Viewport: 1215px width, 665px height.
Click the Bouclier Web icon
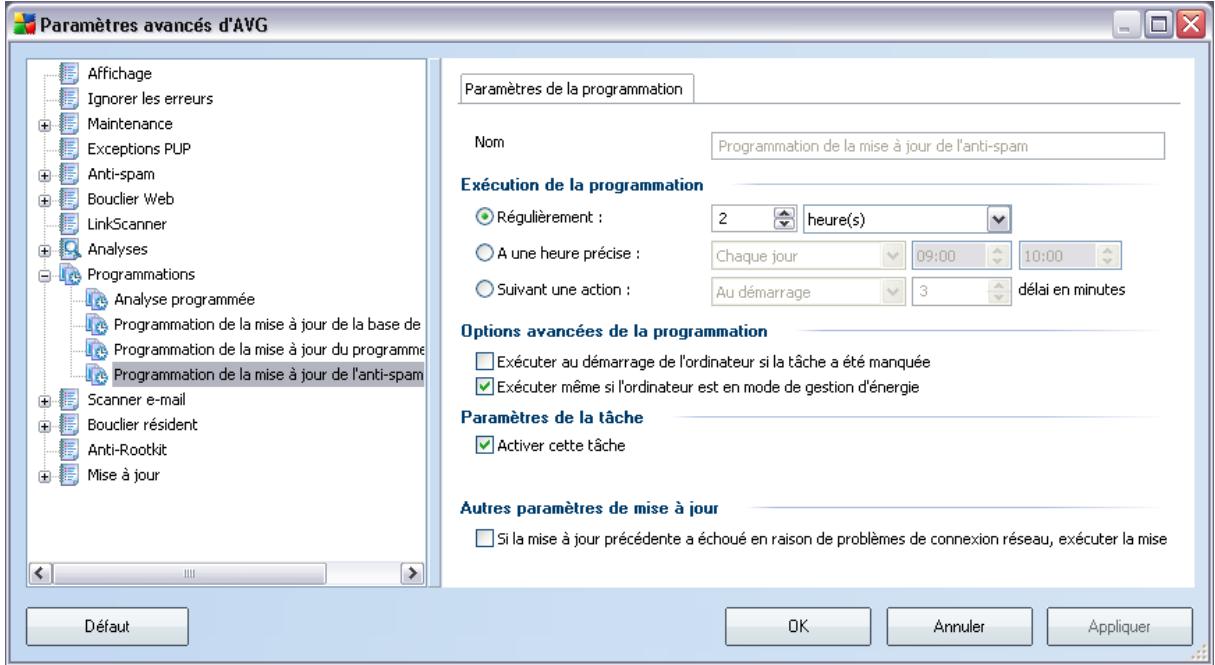coord(70,198)
